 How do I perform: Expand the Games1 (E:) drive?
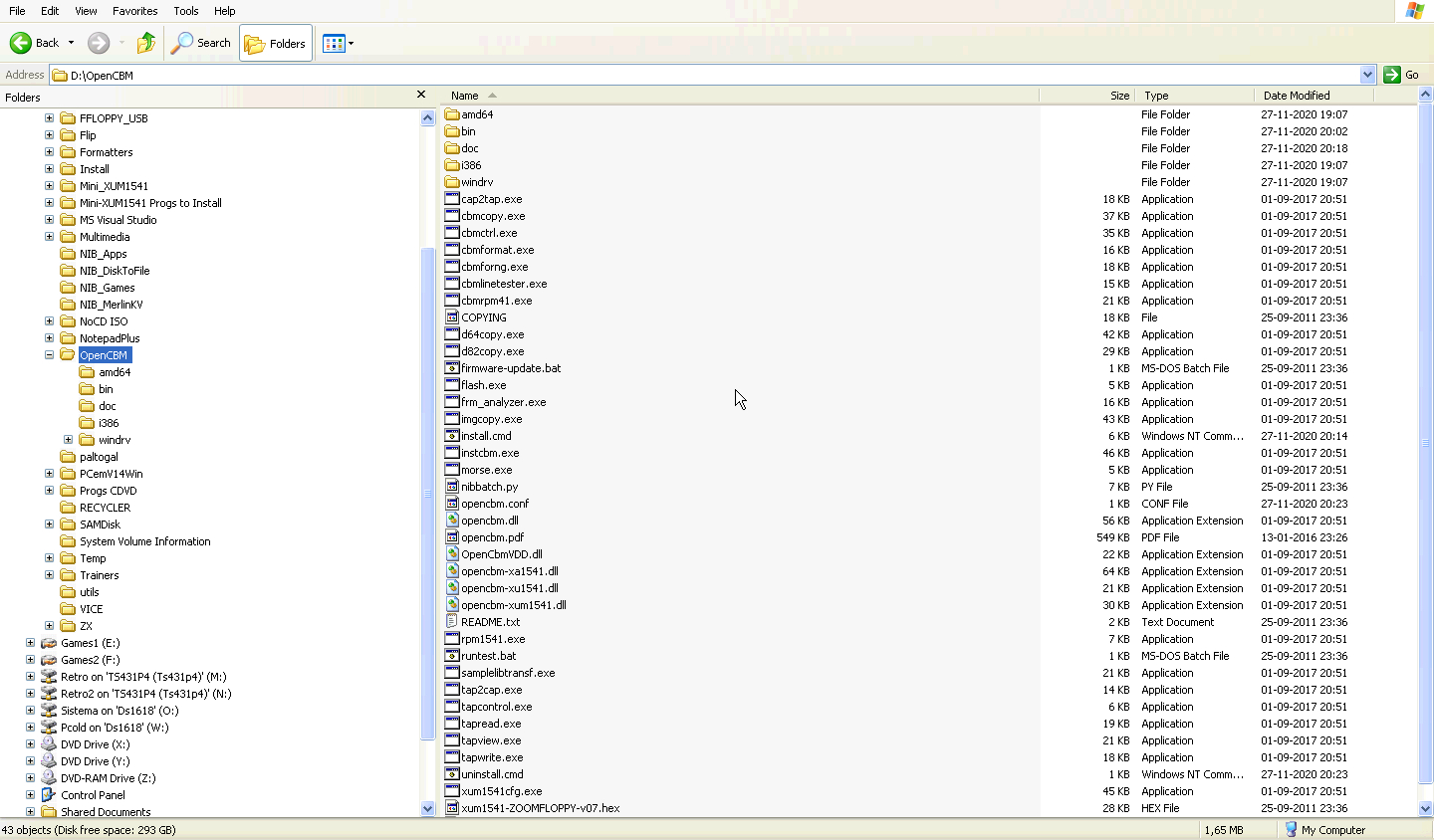pyautogui.click(x=30, y=643)
